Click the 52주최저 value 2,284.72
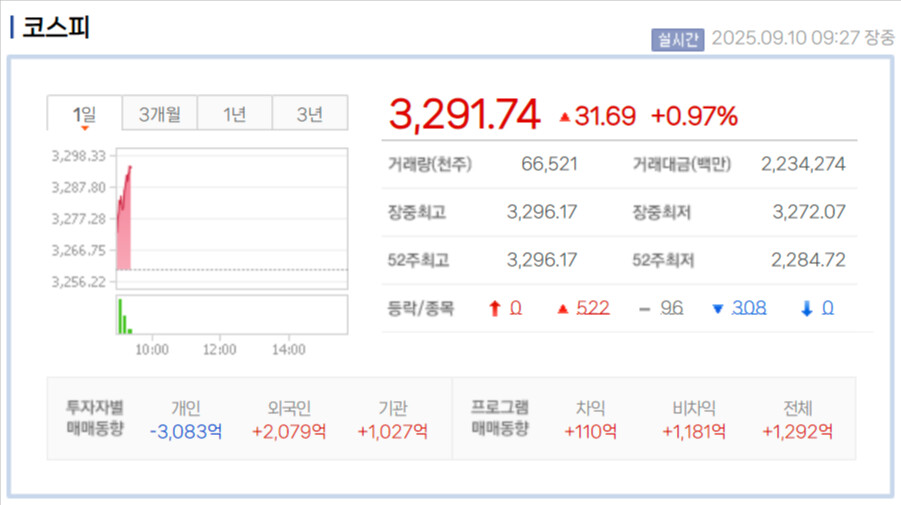This screenshot has height=505, width=901. [x=808, y=260]
